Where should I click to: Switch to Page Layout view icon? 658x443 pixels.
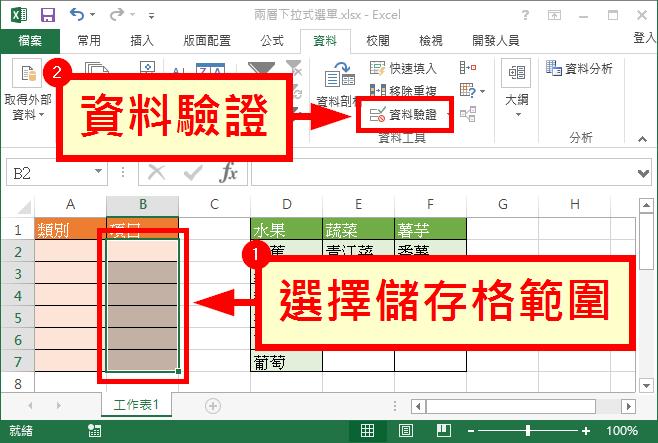(x=405, y=430)
